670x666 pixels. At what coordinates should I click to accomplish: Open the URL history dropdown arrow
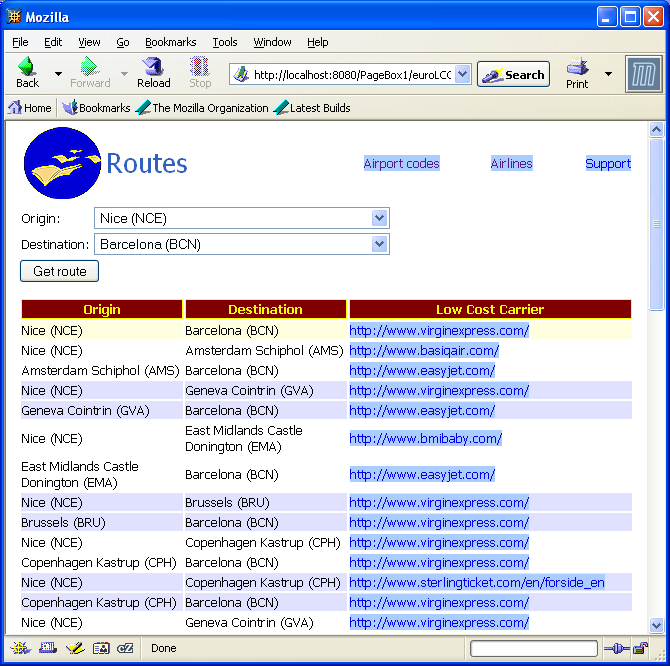tap(462, 75)
